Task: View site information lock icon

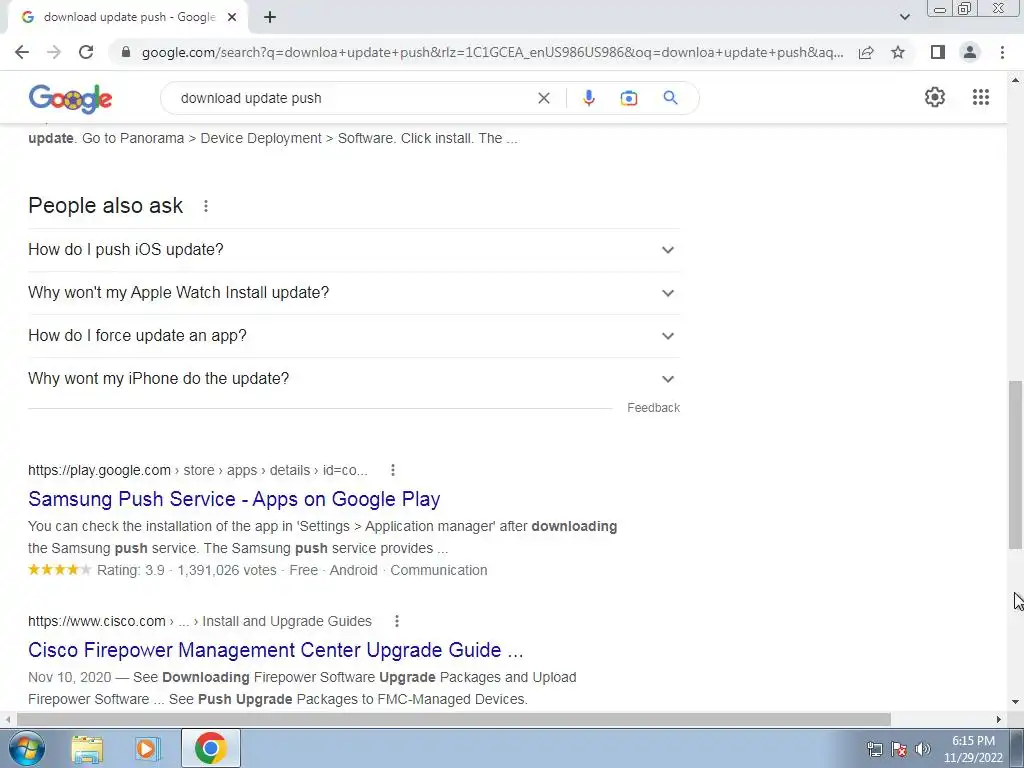Action: 127,52
